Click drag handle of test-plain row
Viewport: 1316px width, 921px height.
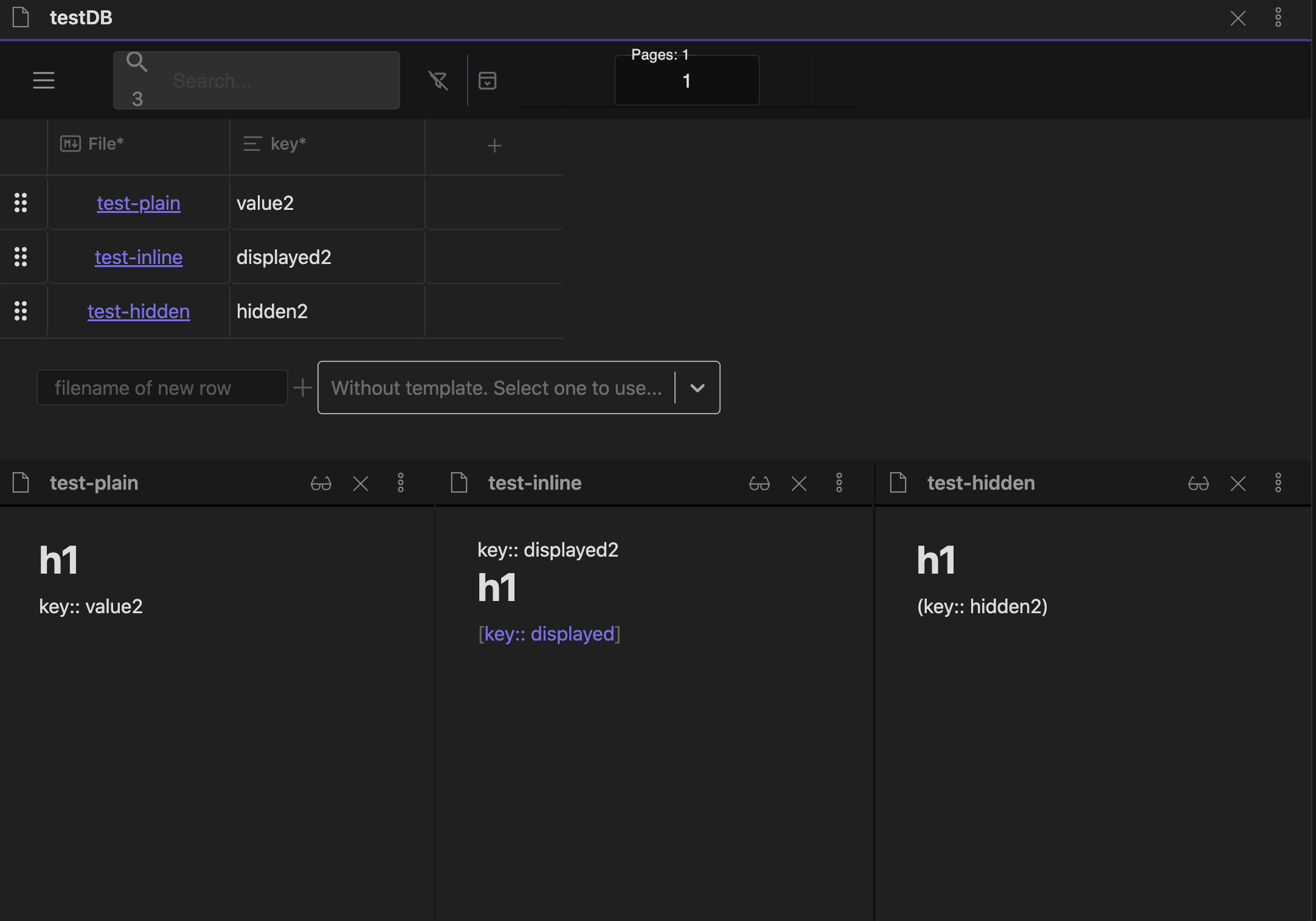pos(21,203)
